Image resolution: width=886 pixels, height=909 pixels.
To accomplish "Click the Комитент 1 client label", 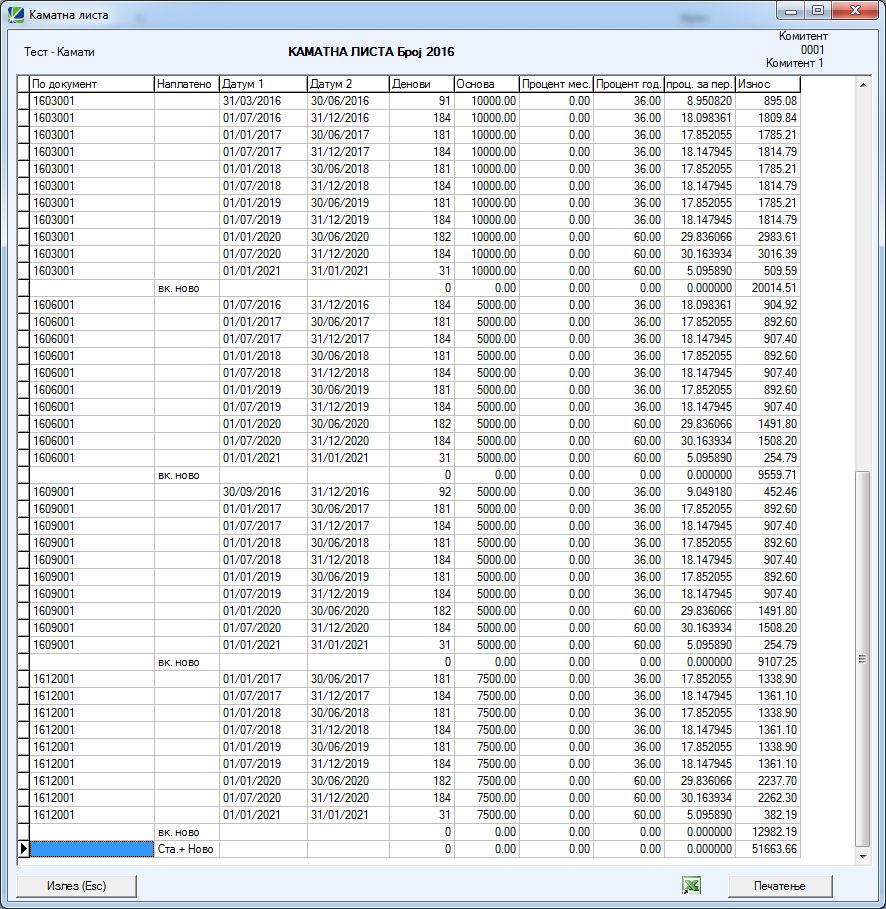I will pos(794,63).
